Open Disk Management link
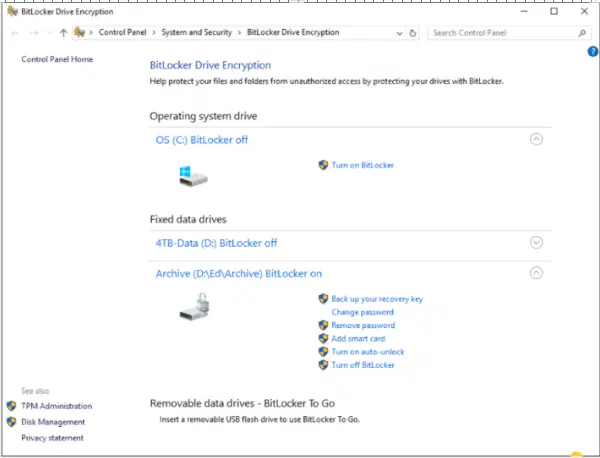This screenshot has width=600, height=458. [53, 422]
